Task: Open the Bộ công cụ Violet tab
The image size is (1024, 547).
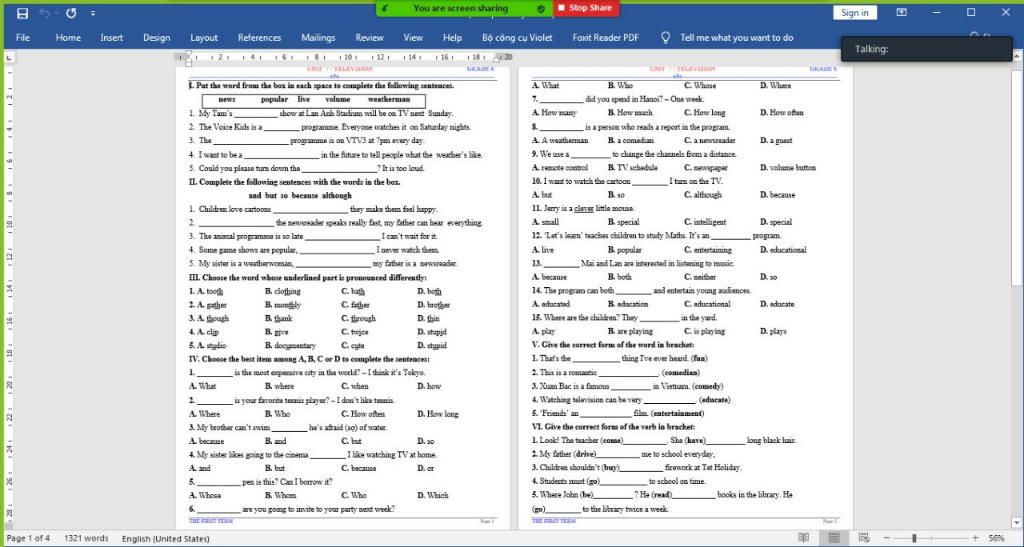Action: [x=517, y=38]
